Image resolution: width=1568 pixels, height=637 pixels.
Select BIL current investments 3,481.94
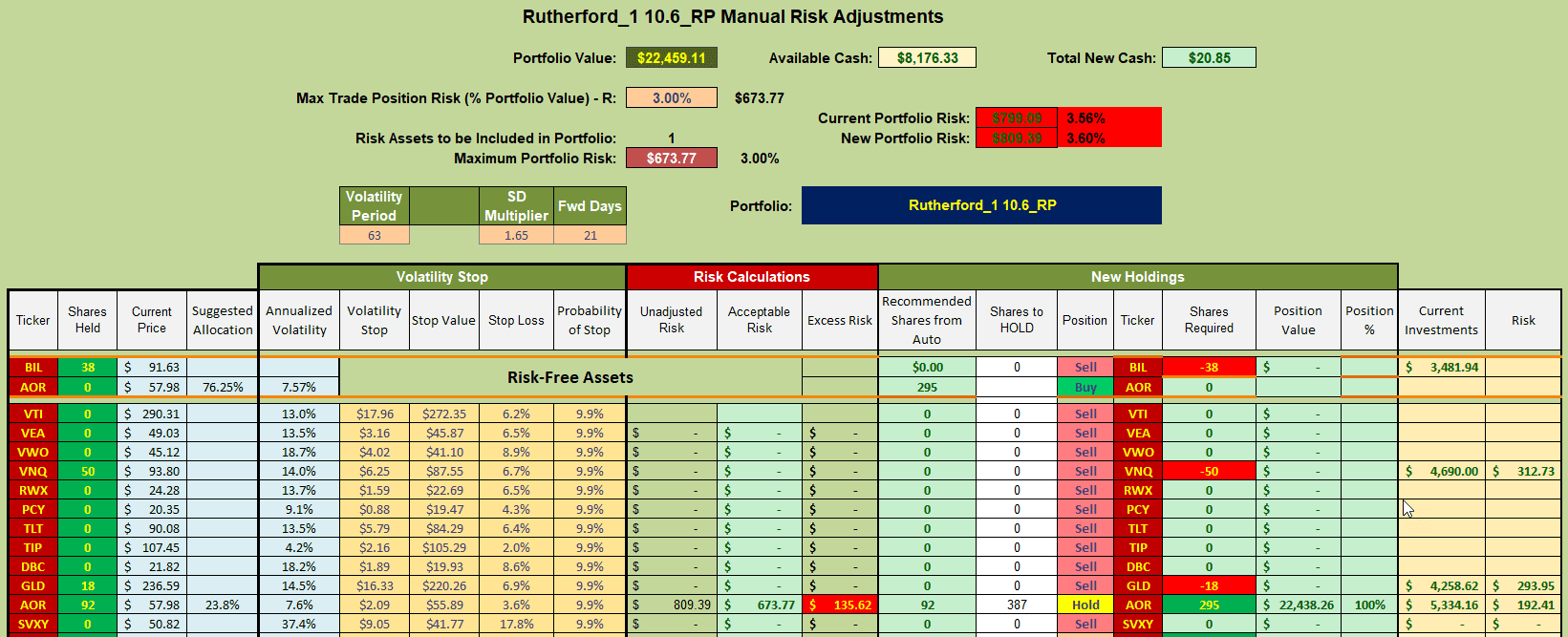click(x=1442, y=368)
